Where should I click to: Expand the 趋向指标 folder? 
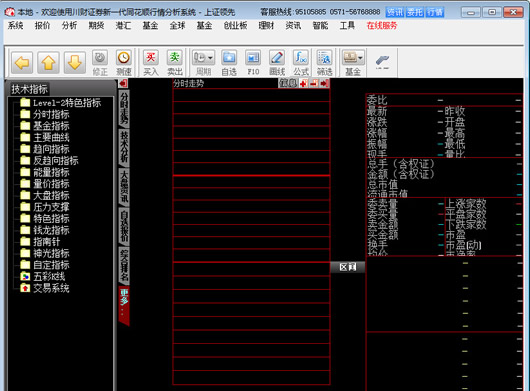pyautogui.click(x=45, y=149)
